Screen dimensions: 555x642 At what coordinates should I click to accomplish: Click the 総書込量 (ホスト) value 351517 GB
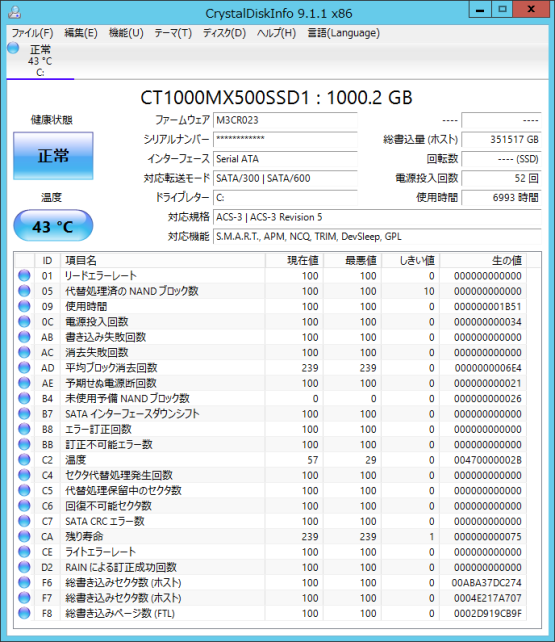click(x=501, y=140)
